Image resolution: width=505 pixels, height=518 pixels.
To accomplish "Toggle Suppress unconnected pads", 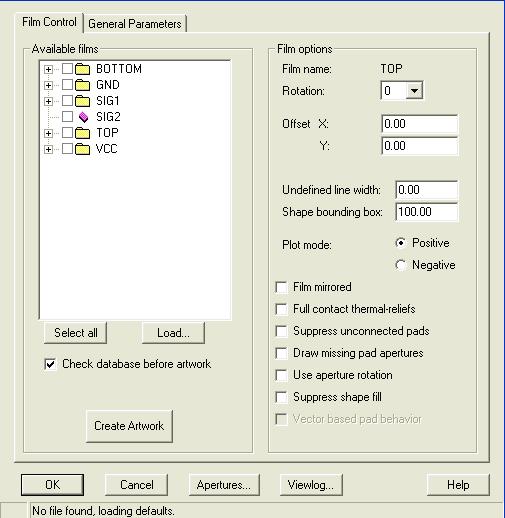I will pos(281,331).
